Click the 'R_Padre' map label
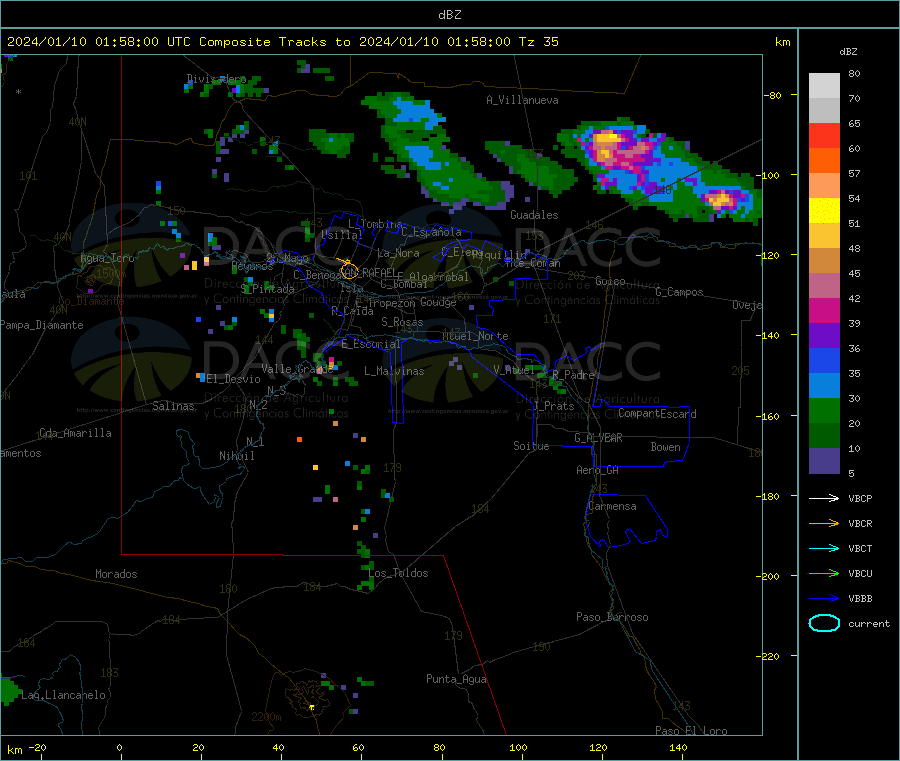900x761 pixels. tap(573, 375)
